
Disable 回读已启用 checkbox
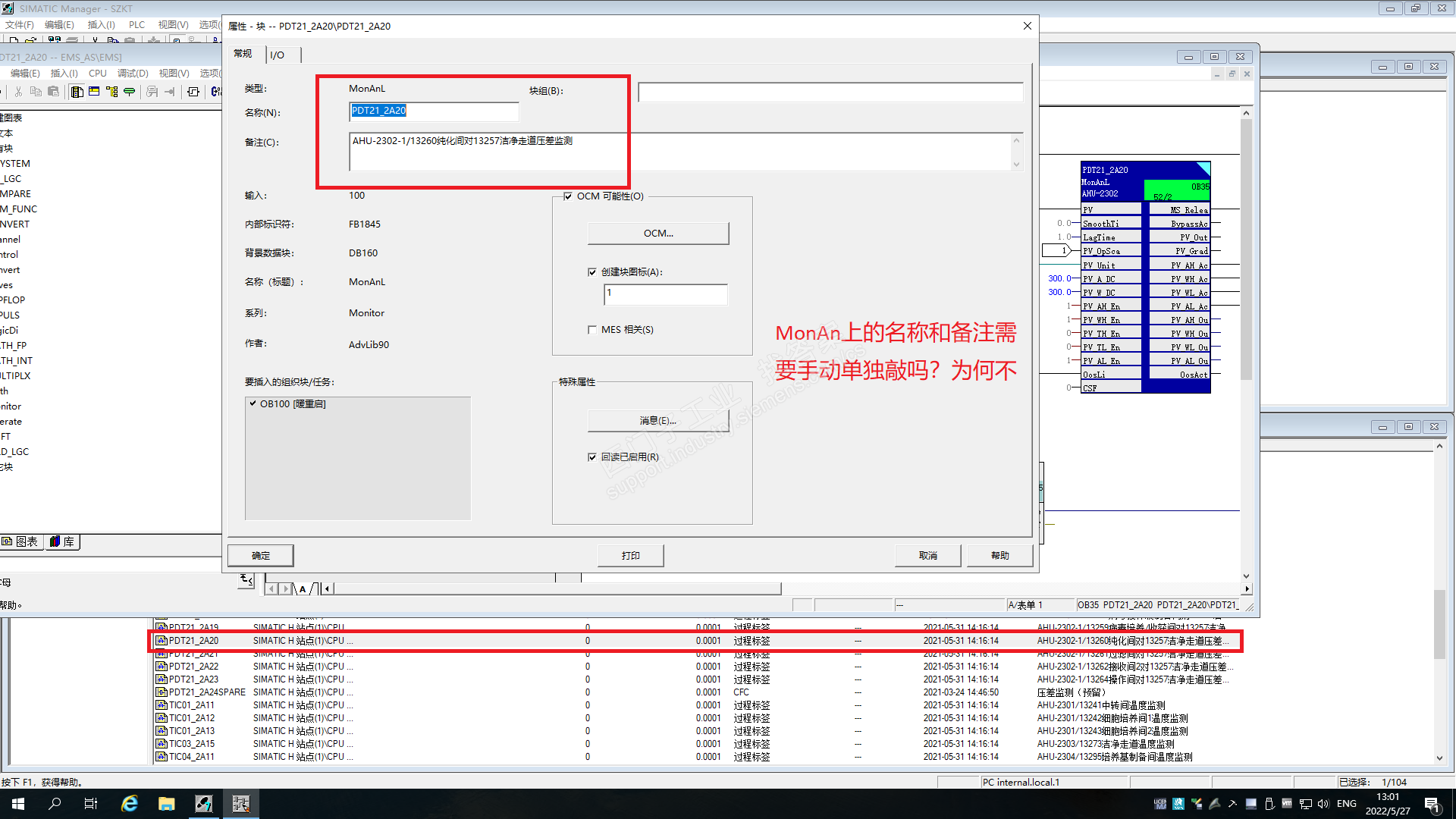[592, 457]
